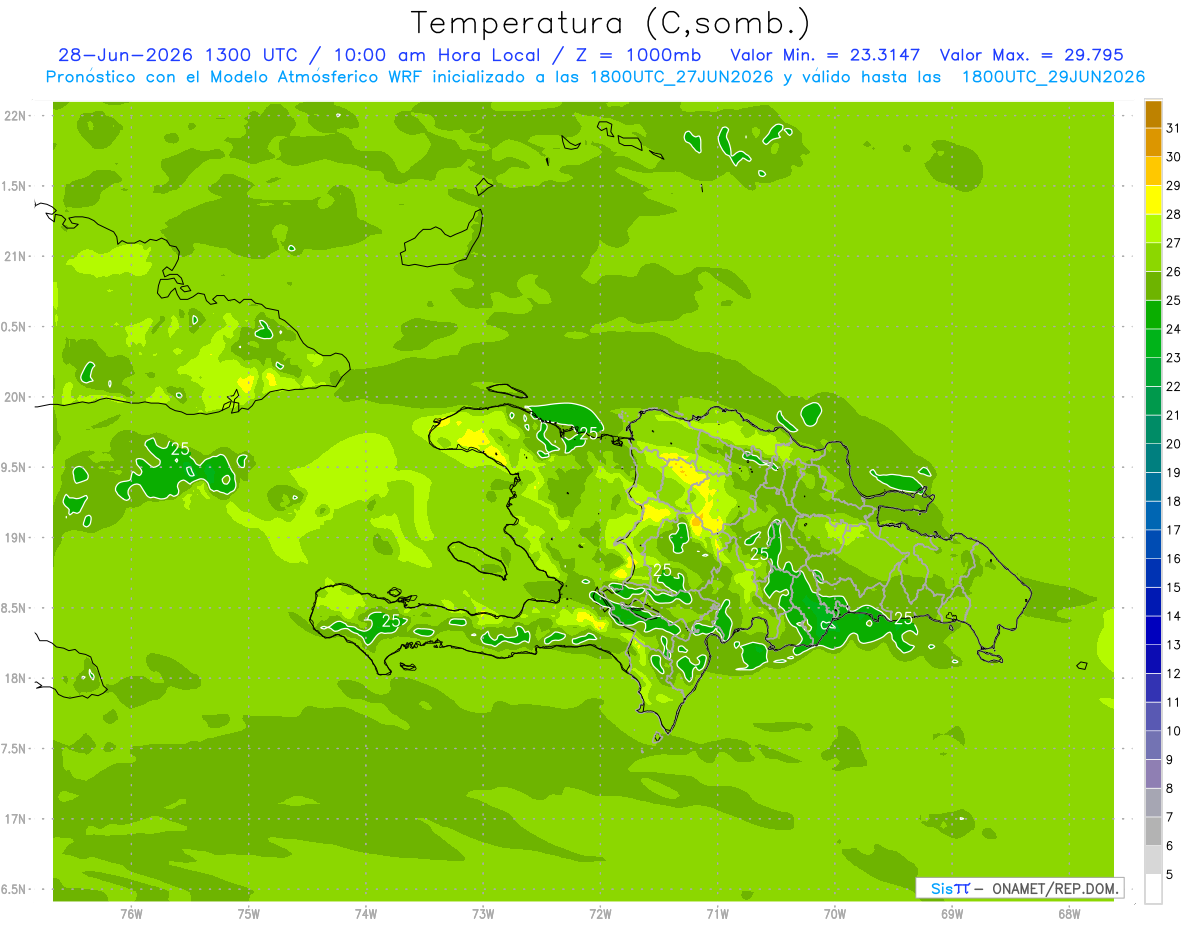This screenshot has height=927, width=1200.
Task: Click the blue swatch between 16 and 17
Action: point(1153,544)
